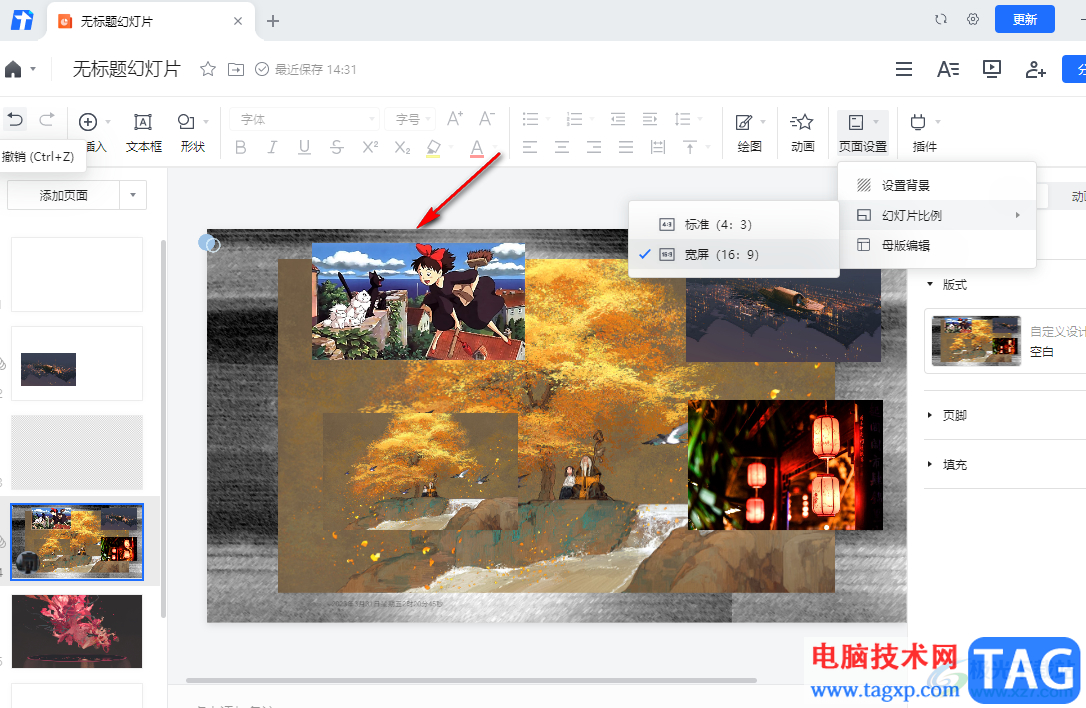Click the sync refresh icon in the title bar
Image resolution: width=1086 pixels, height=708 pixels.
pos(941,19)
